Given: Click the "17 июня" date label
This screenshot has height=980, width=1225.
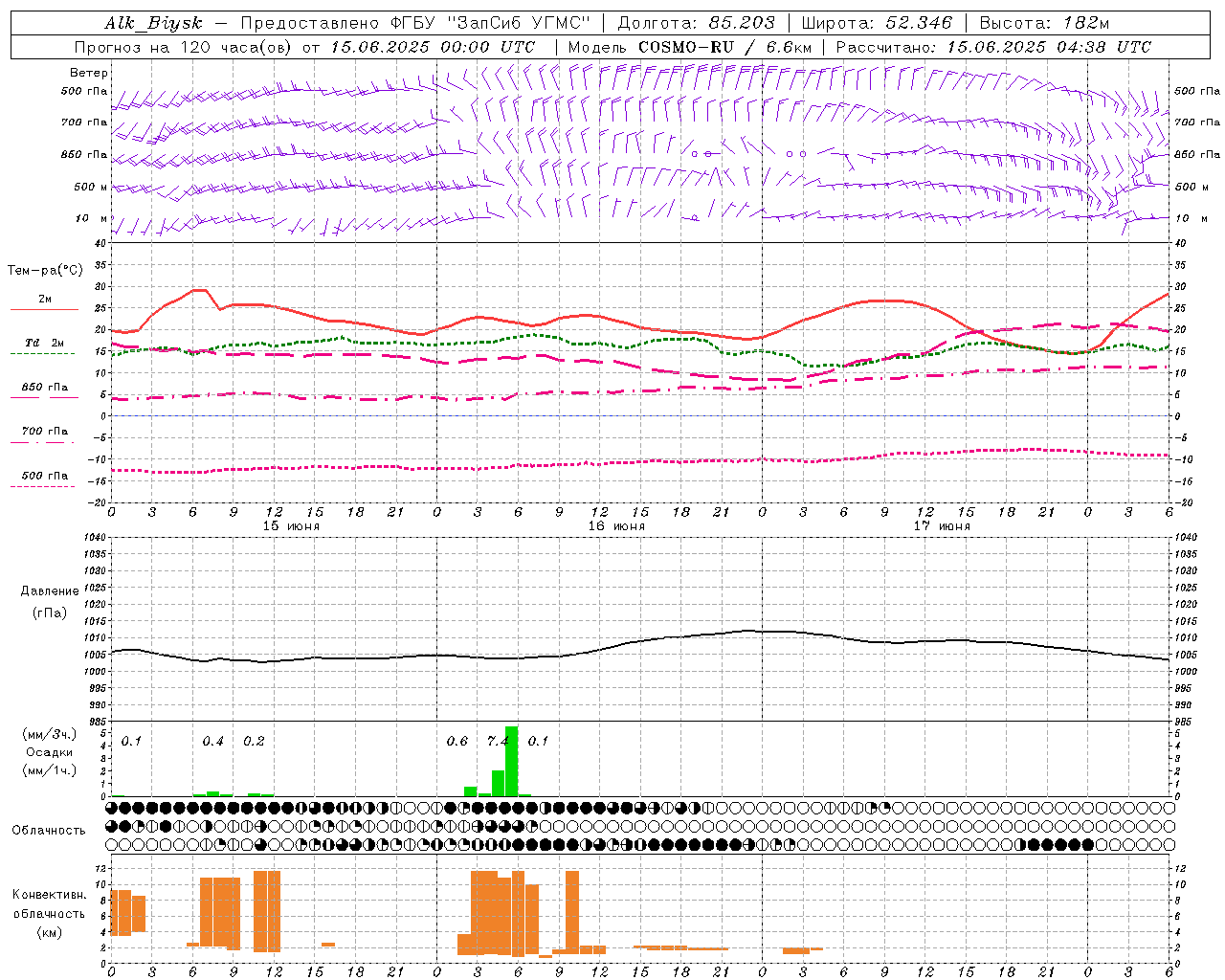Looking at the screenshot, I should (x=942, y=525).
